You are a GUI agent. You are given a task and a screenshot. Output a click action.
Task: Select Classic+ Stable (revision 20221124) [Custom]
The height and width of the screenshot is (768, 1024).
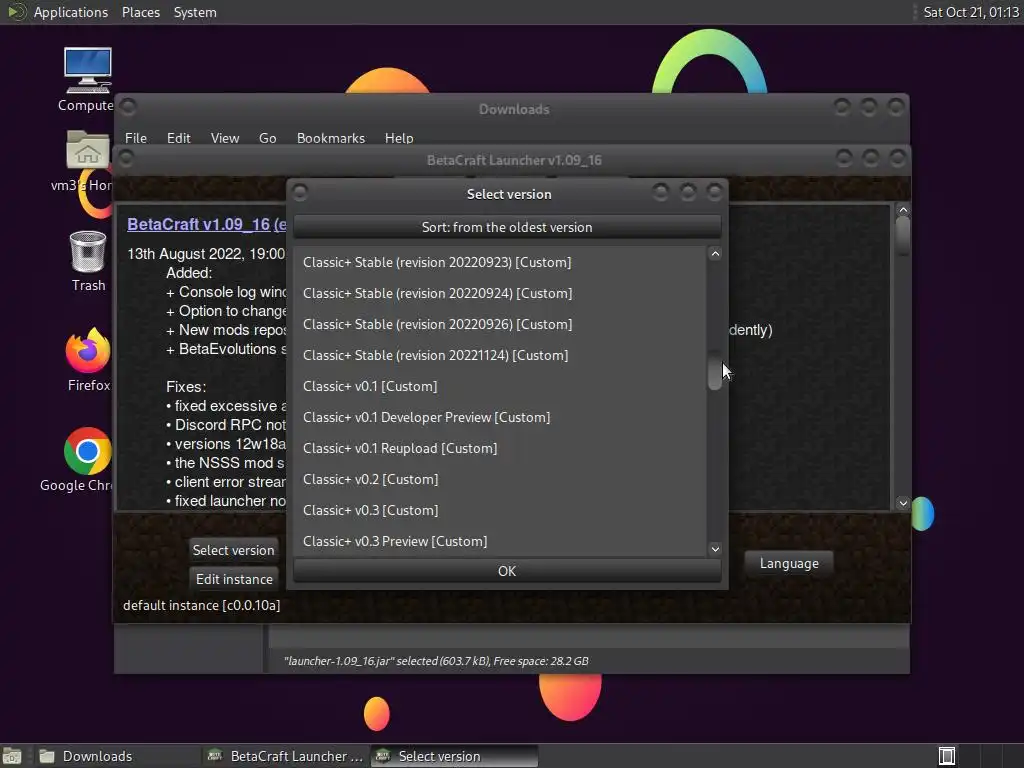point(500,355)
